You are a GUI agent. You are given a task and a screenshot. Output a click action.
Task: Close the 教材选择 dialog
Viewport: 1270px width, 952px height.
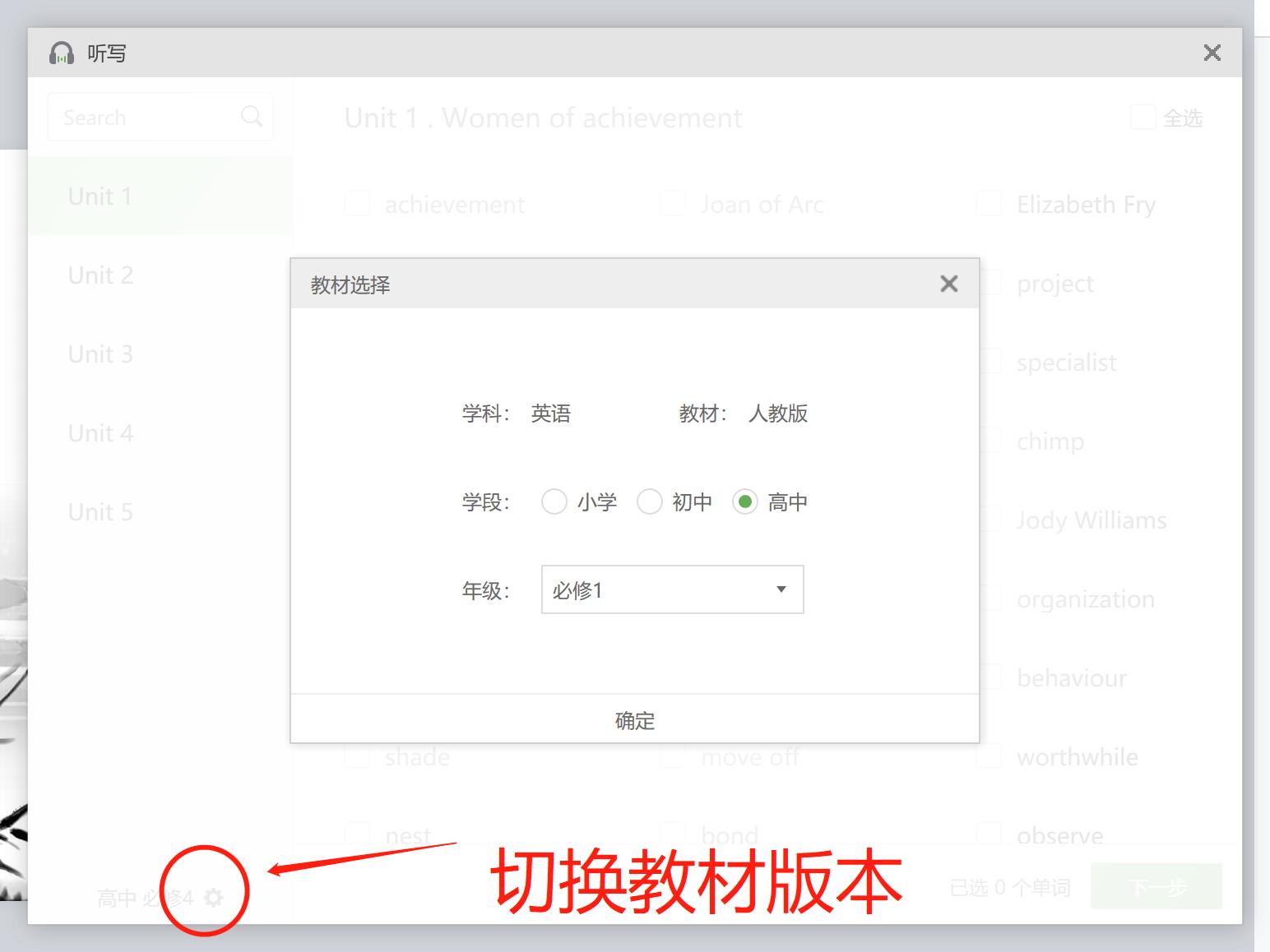949,283
